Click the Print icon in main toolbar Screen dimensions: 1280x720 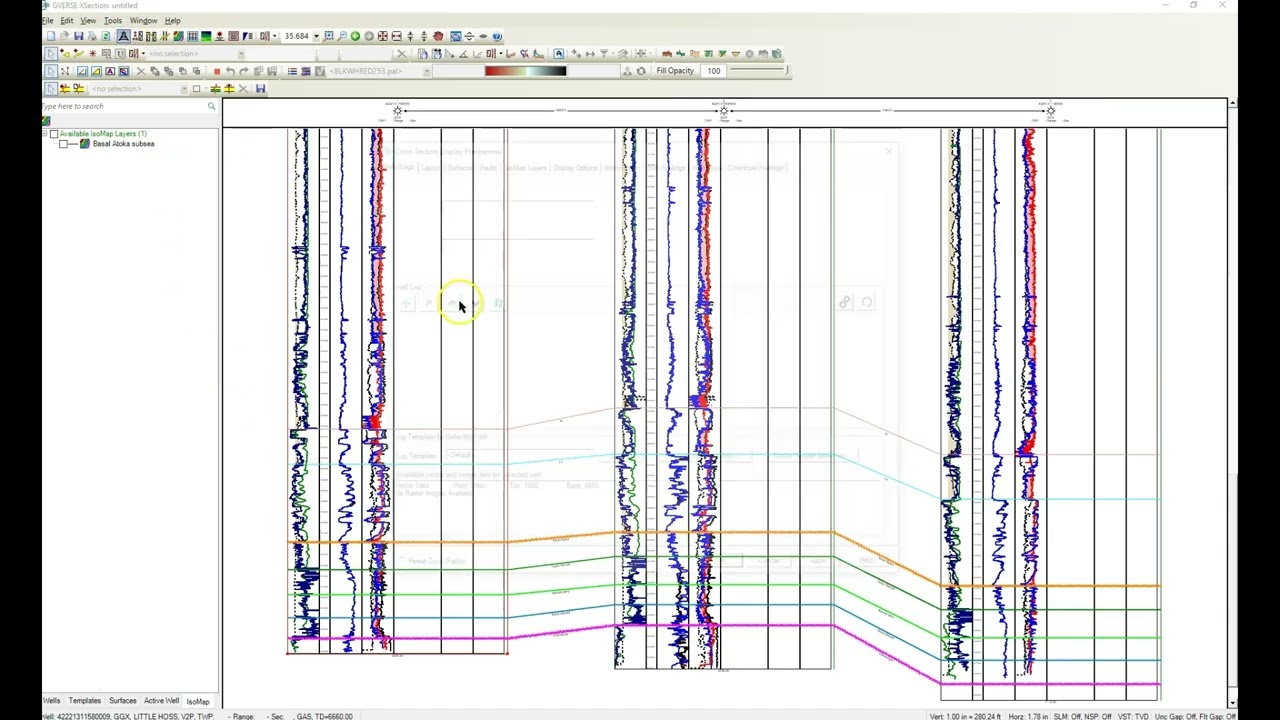[92, 36]
